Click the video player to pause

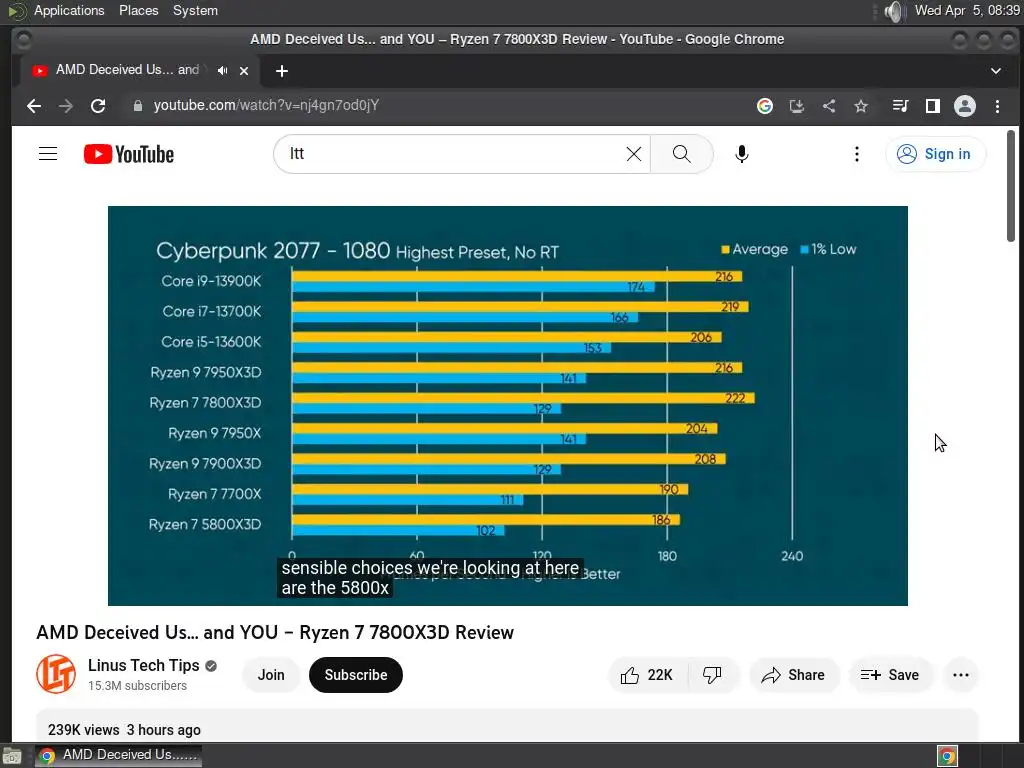(507, 406)
